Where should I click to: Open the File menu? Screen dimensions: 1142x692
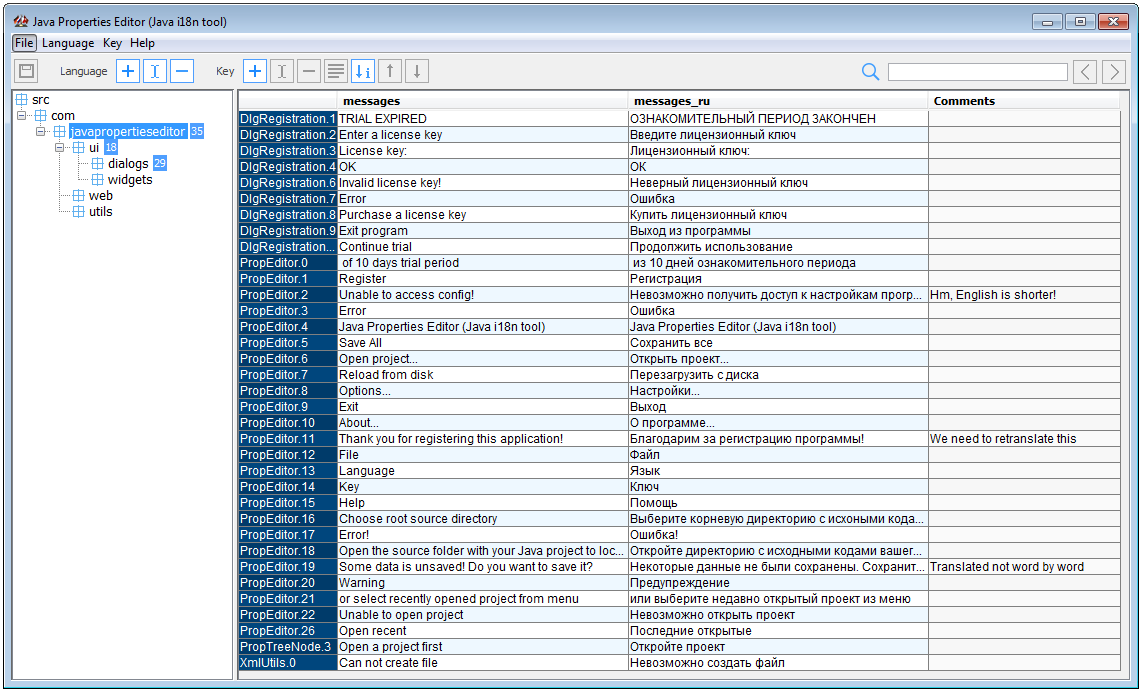point(24,43)
